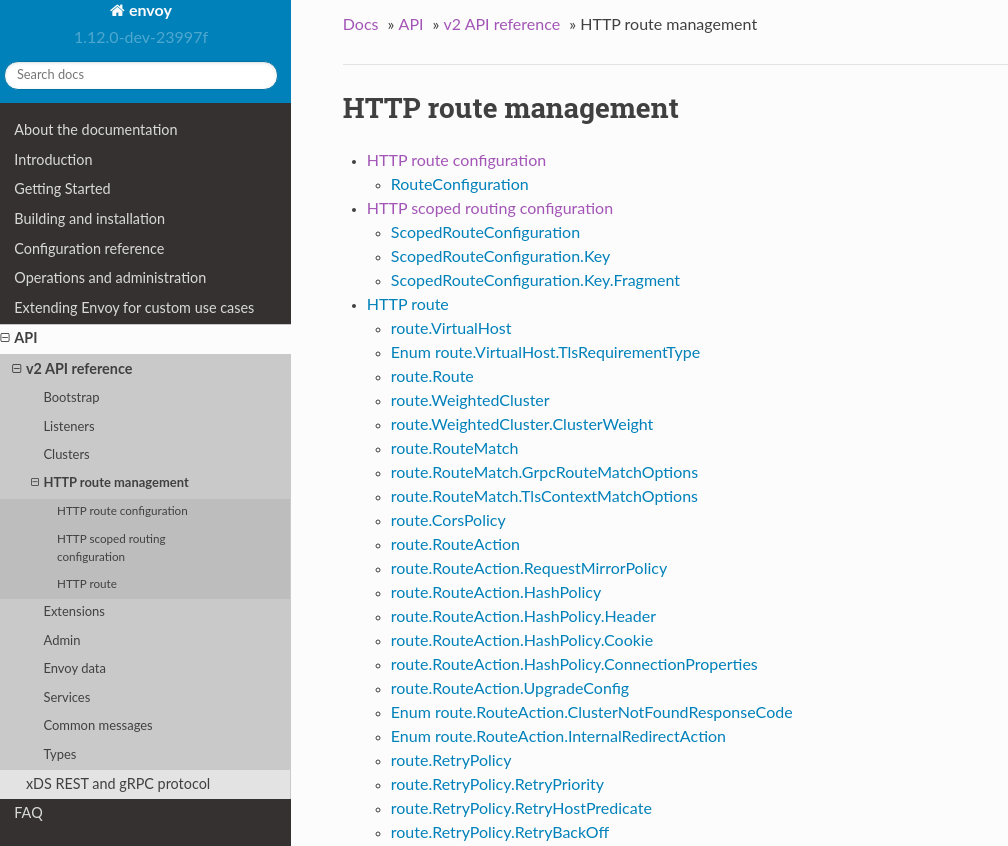This screenshot has width=1008, height=846.
Task: Click the envoy home icon
Action: tap(117, 10)
